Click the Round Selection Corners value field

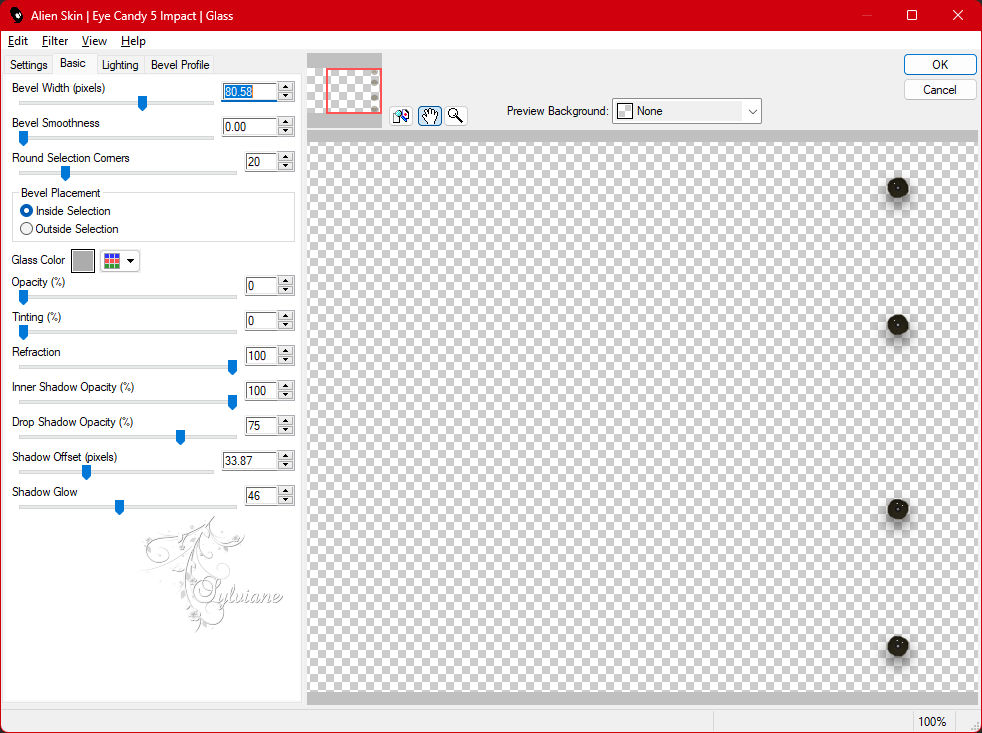[261, 162]
